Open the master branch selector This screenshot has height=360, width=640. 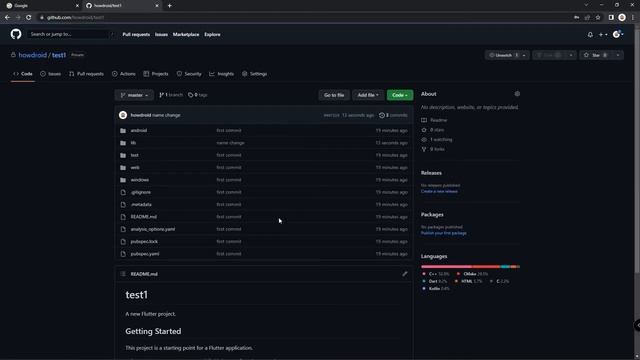coord(134,95)
